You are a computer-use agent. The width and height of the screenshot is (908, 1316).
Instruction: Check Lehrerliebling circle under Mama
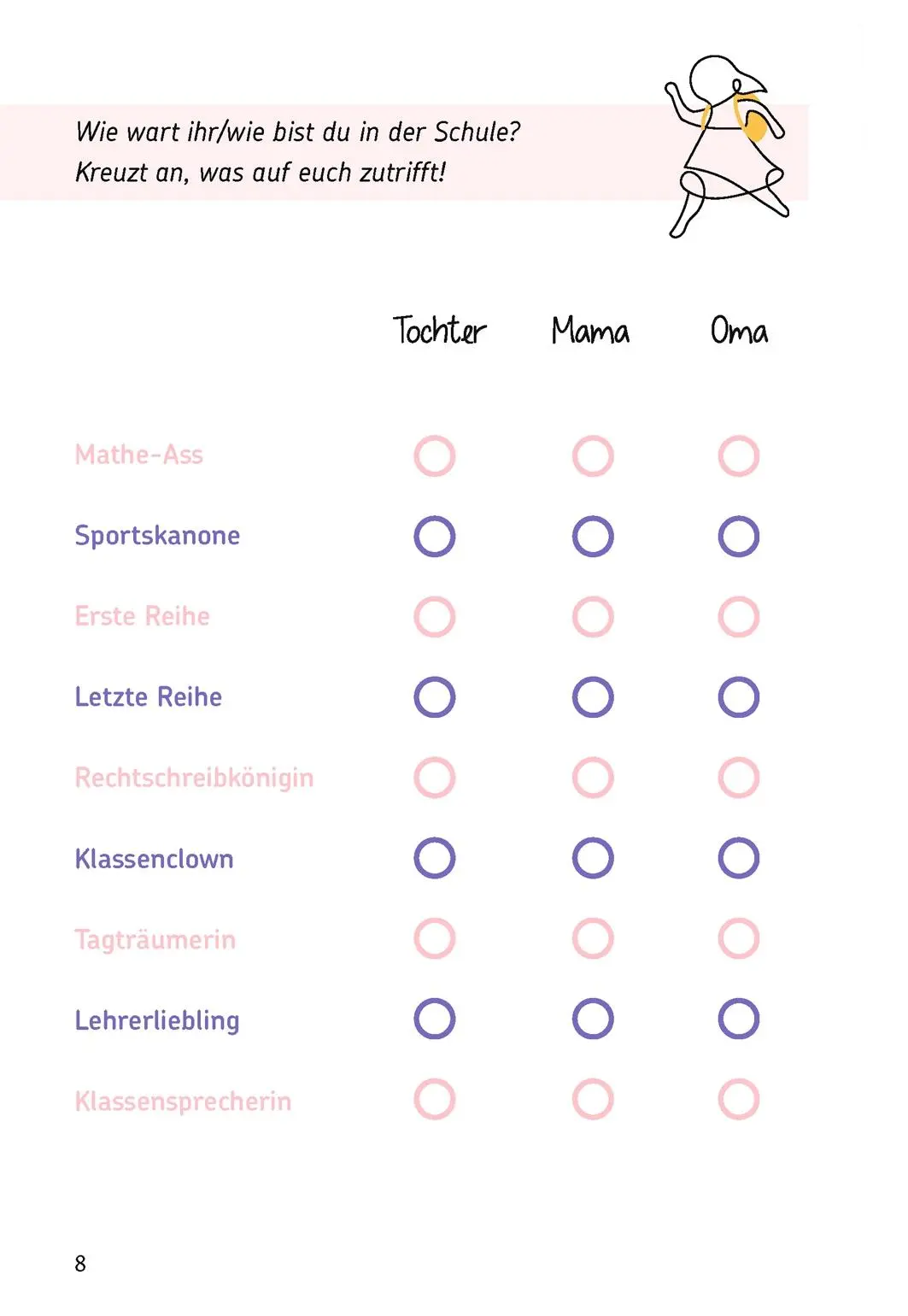tap(593, 1019)
